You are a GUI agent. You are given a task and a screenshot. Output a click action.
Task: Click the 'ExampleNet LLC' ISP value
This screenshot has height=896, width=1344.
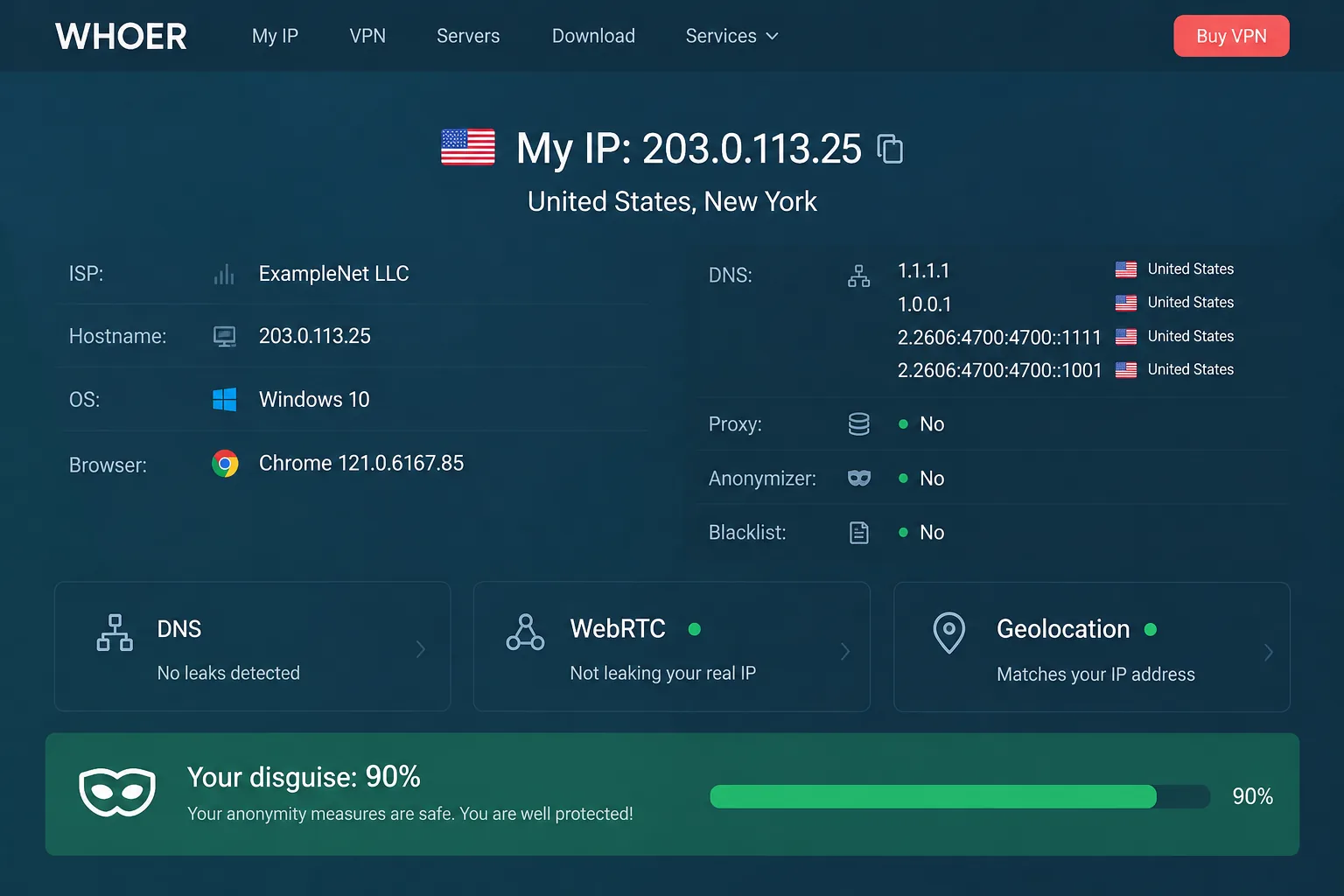click(x=334, y=274)
